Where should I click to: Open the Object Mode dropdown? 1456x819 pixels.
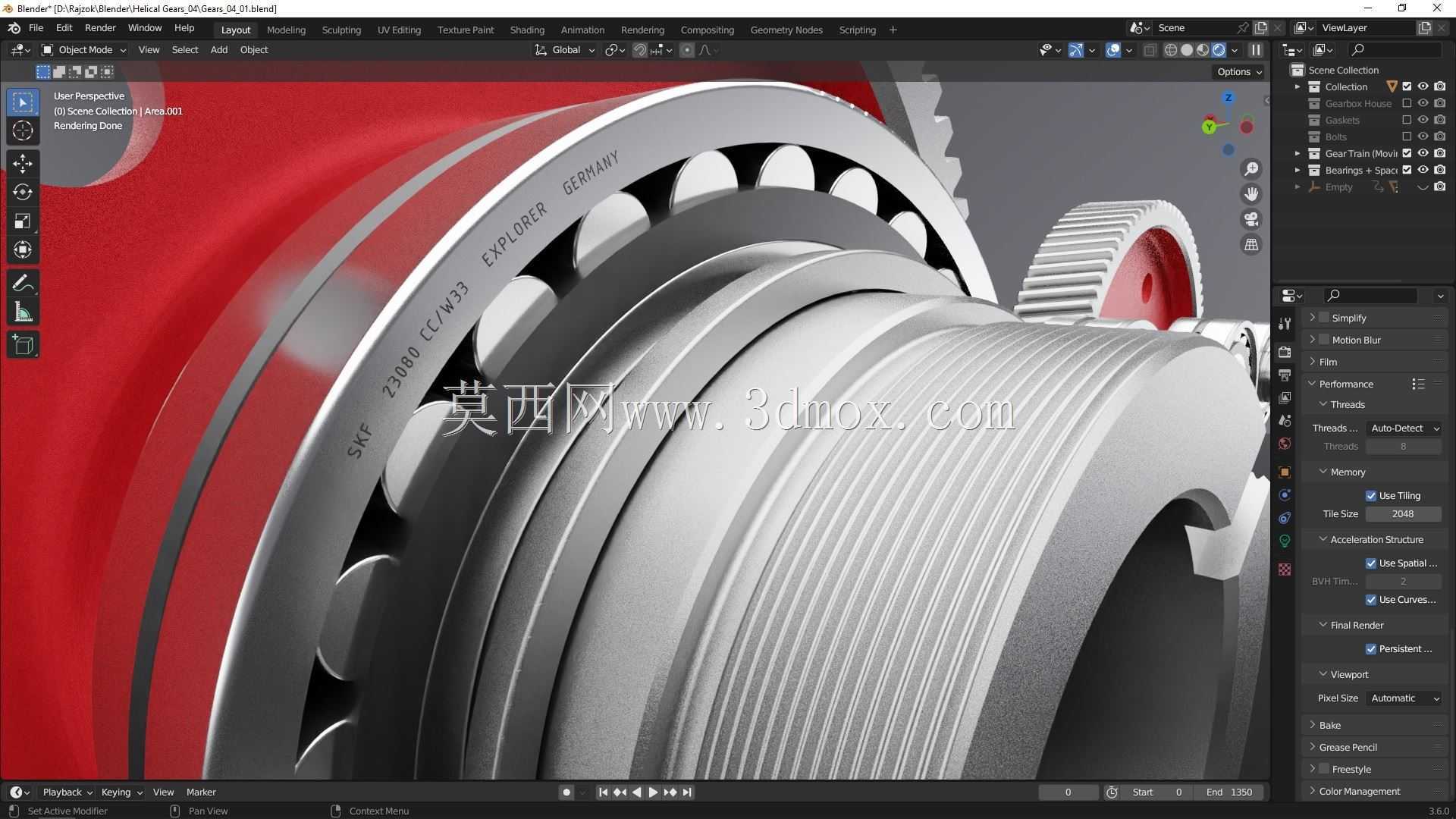pyautogui.click(x=83, y=50)
